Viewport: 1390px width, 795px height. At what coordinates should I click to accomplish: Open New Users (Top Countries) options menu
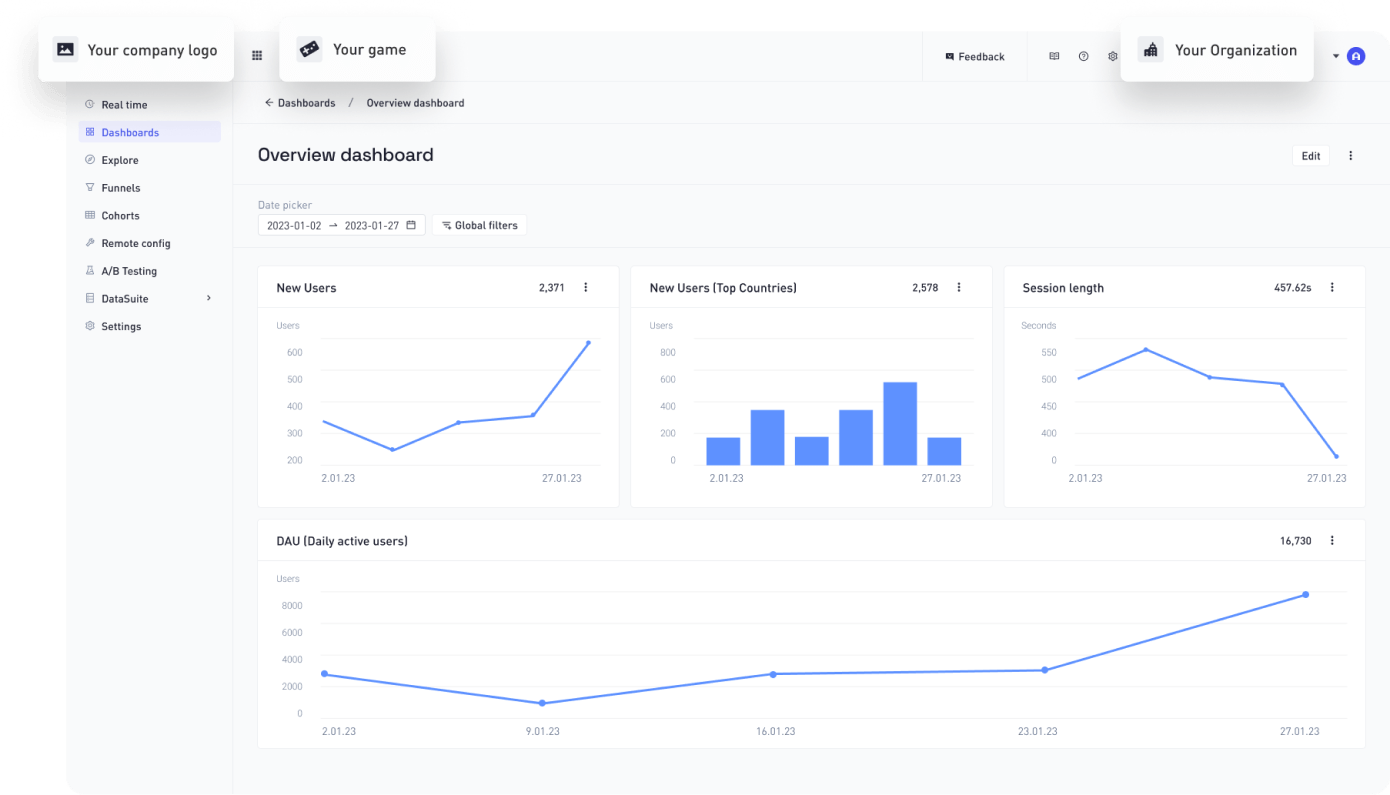(959, 288)
